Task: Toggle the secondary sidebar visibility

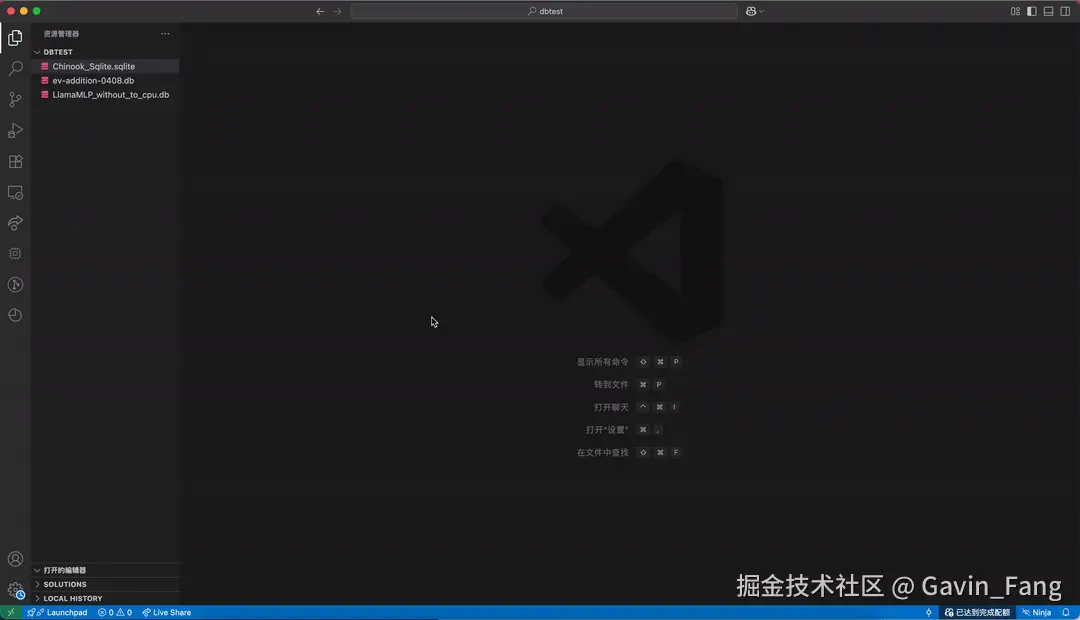Action: click(x=1065, y=11)
